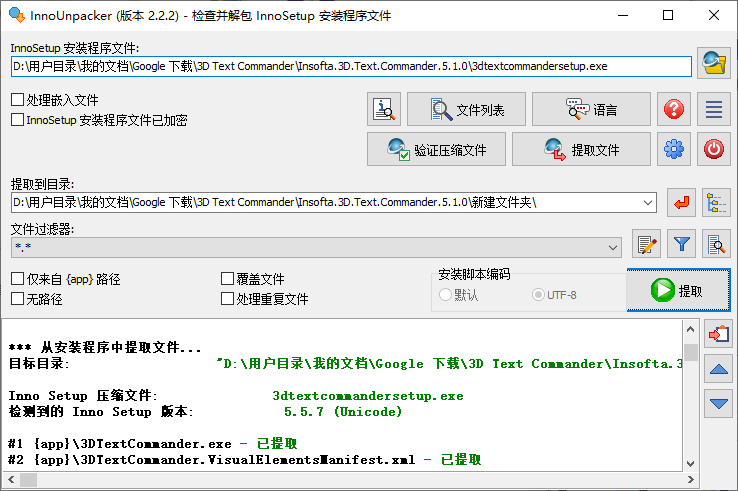Screen dimensions: 738x491
Task: Enable the 覆盖文件 checkbox
Action: pyautogui.click(x=227, y=279)
